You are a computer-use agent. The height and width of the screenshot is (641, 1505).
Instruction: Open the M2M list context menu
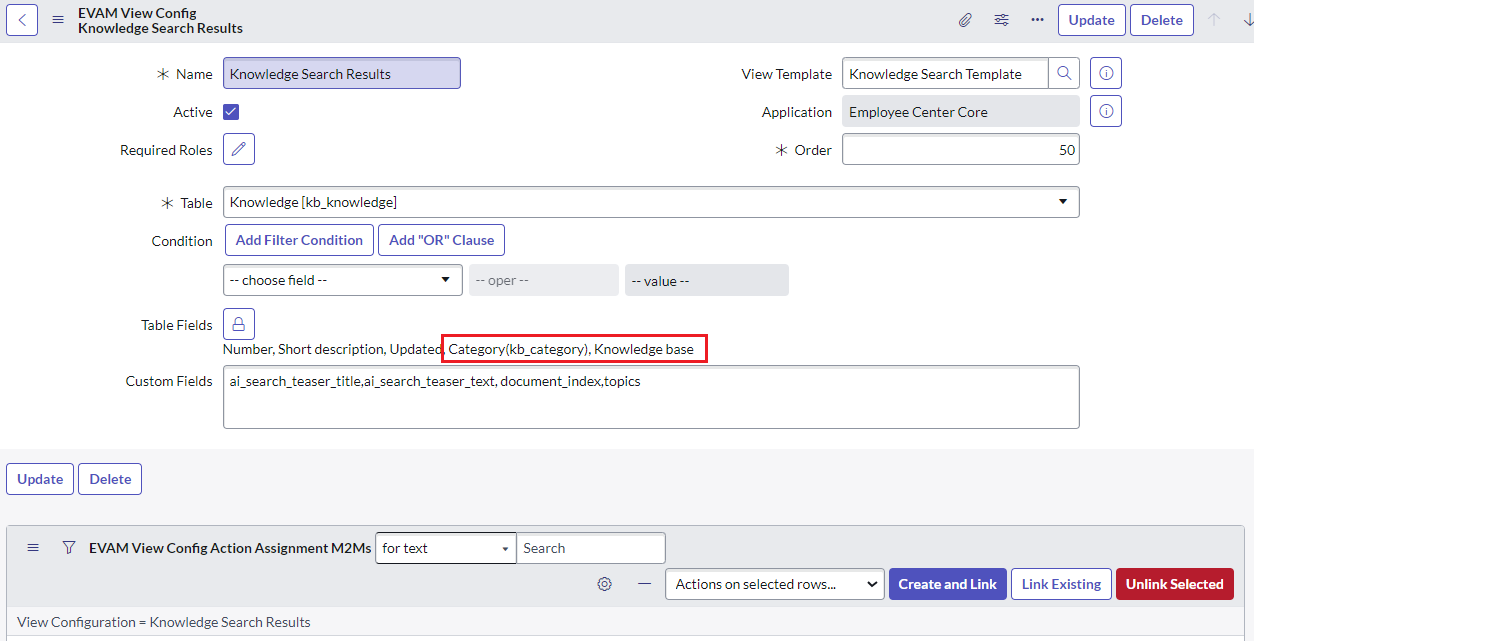coord(33,547)
